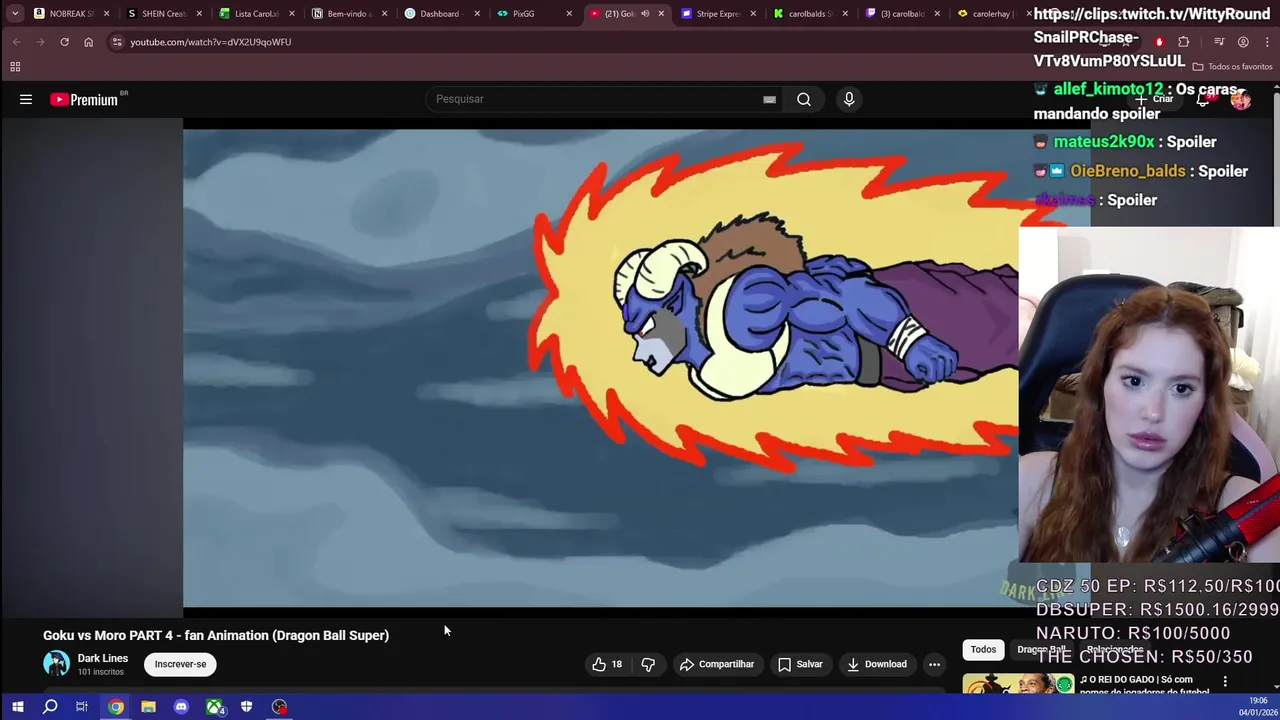Open Todos os favoritos bookmarks folder
The height and width of the screenshot is (720, 1280).
1233,67
